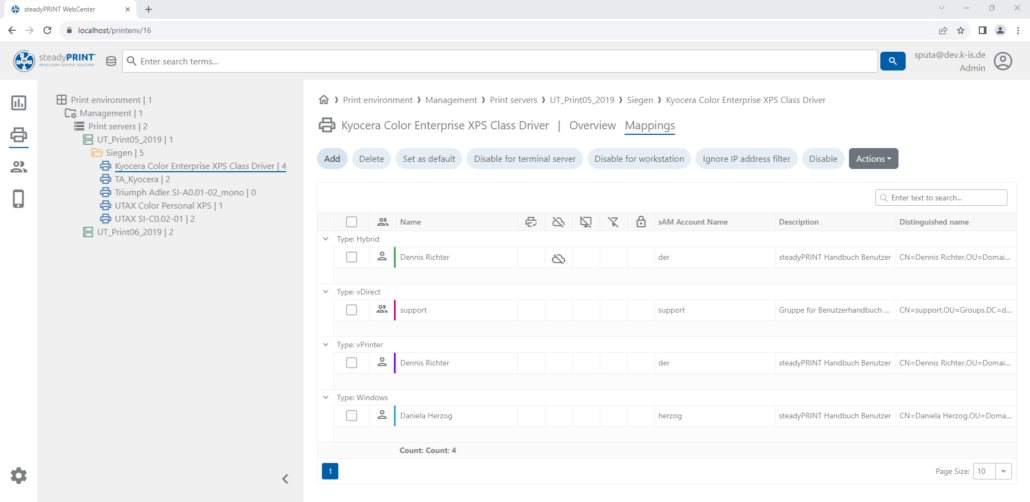Viewport: 1030px width, 502px height.
Task: Open the mobile device icon in sidebar
Action: coord(18,199)
